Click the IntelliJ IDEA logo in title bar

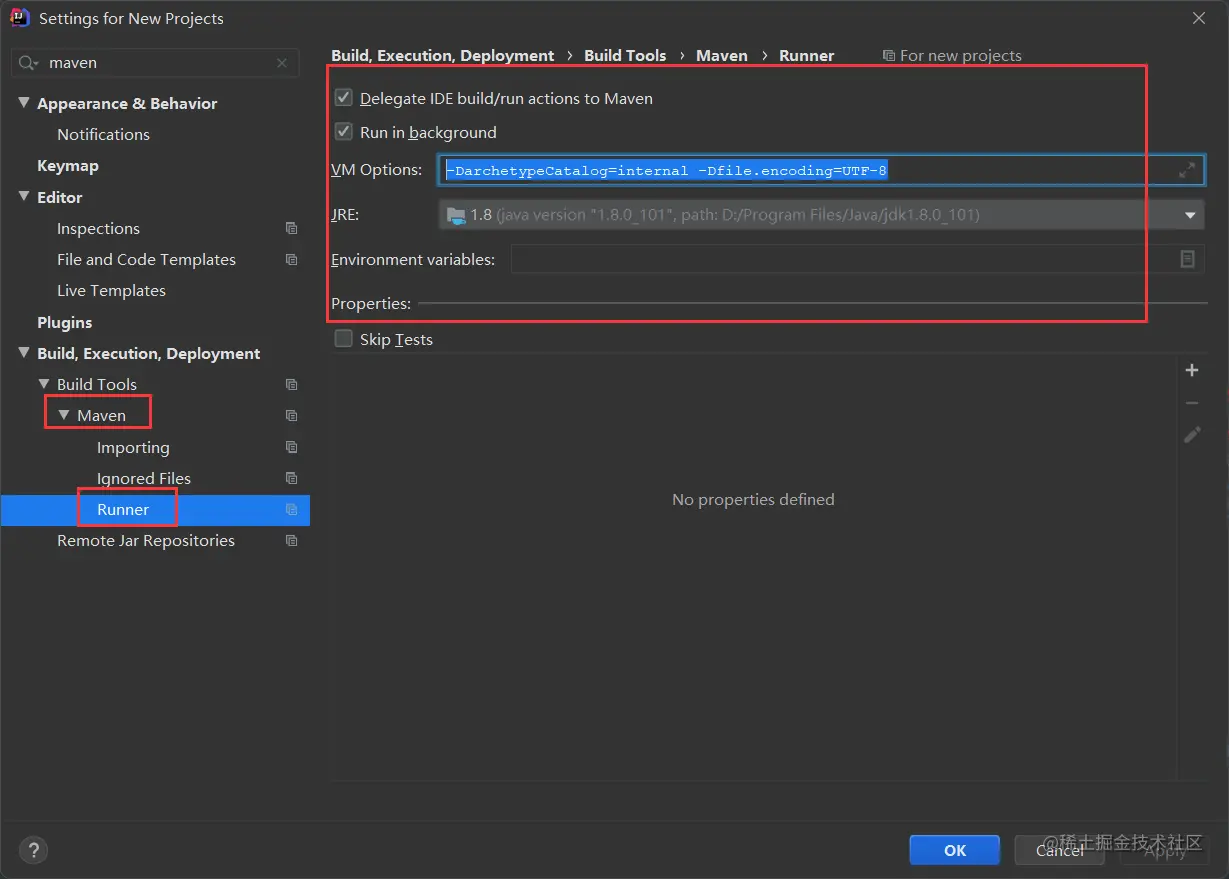[x=19, y=18]
